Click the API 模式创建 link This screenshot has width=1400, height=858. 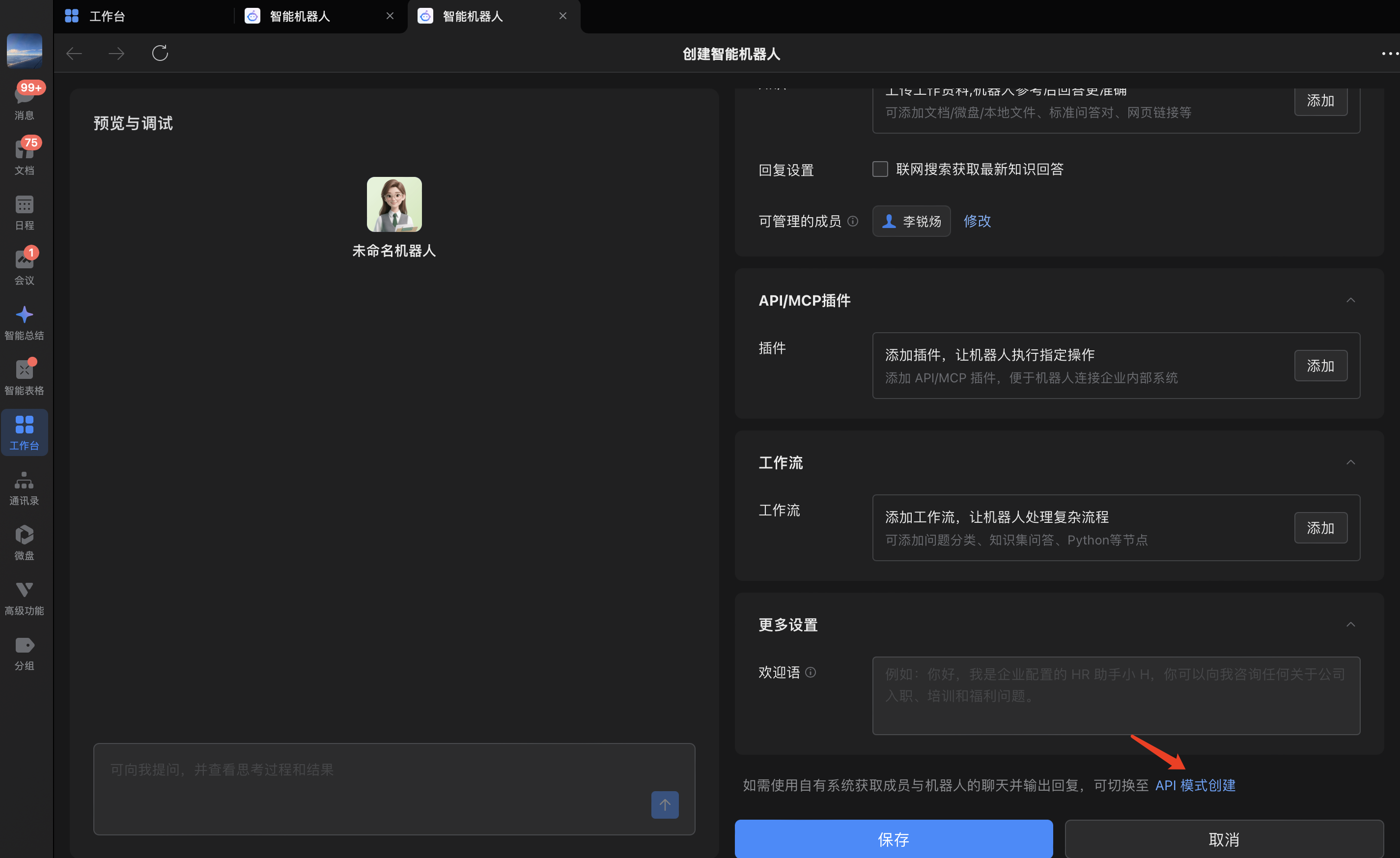click(1195, 785)
